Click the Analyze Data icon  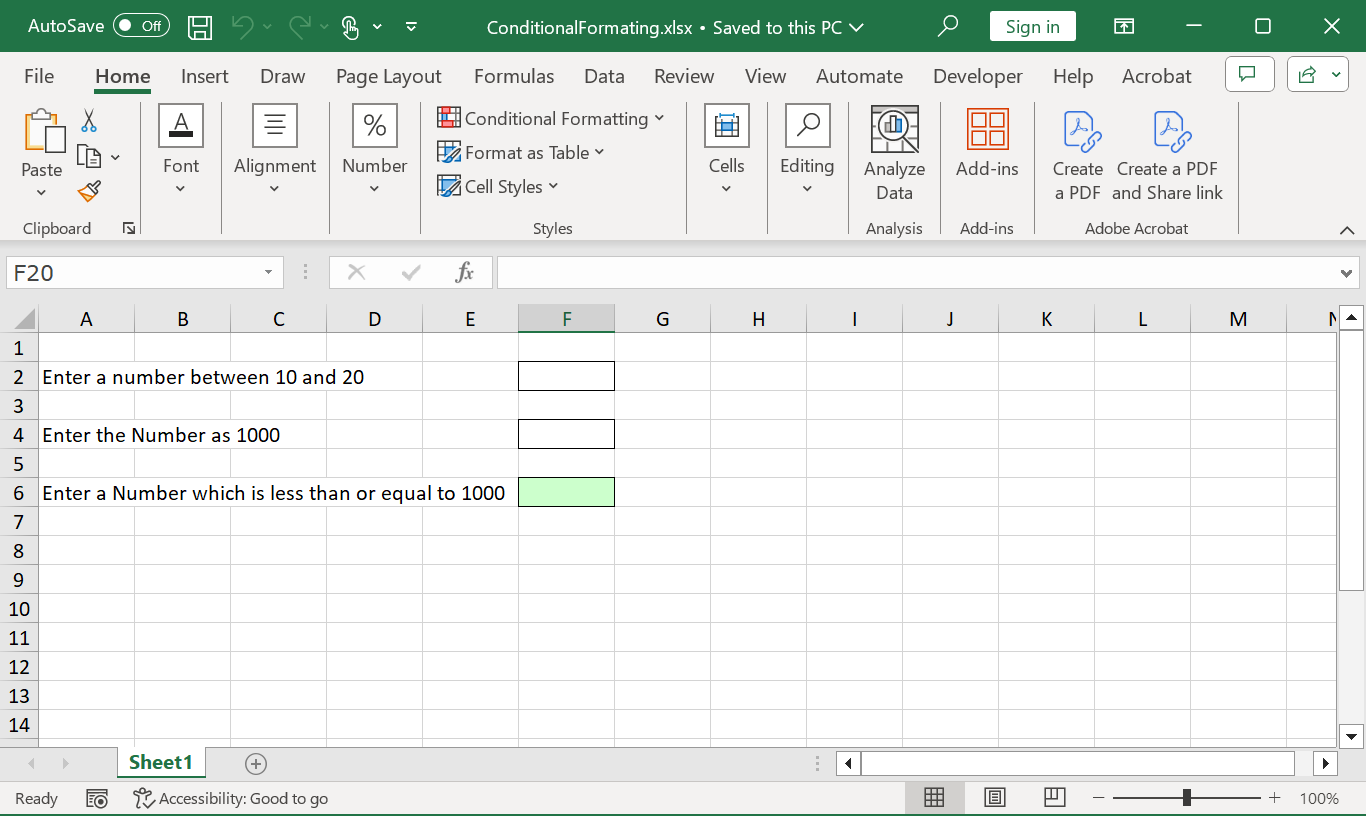coord(894,130)
